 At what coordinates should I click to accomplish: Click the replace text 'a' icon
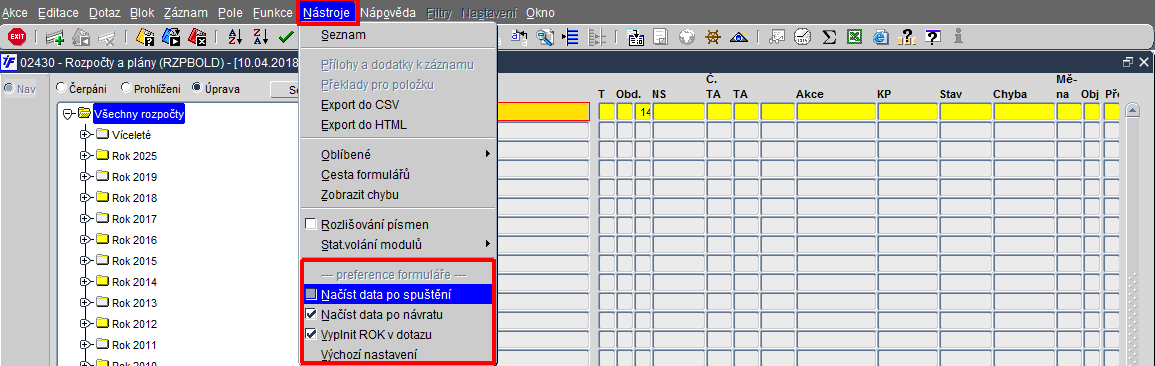tap(519, 36)
